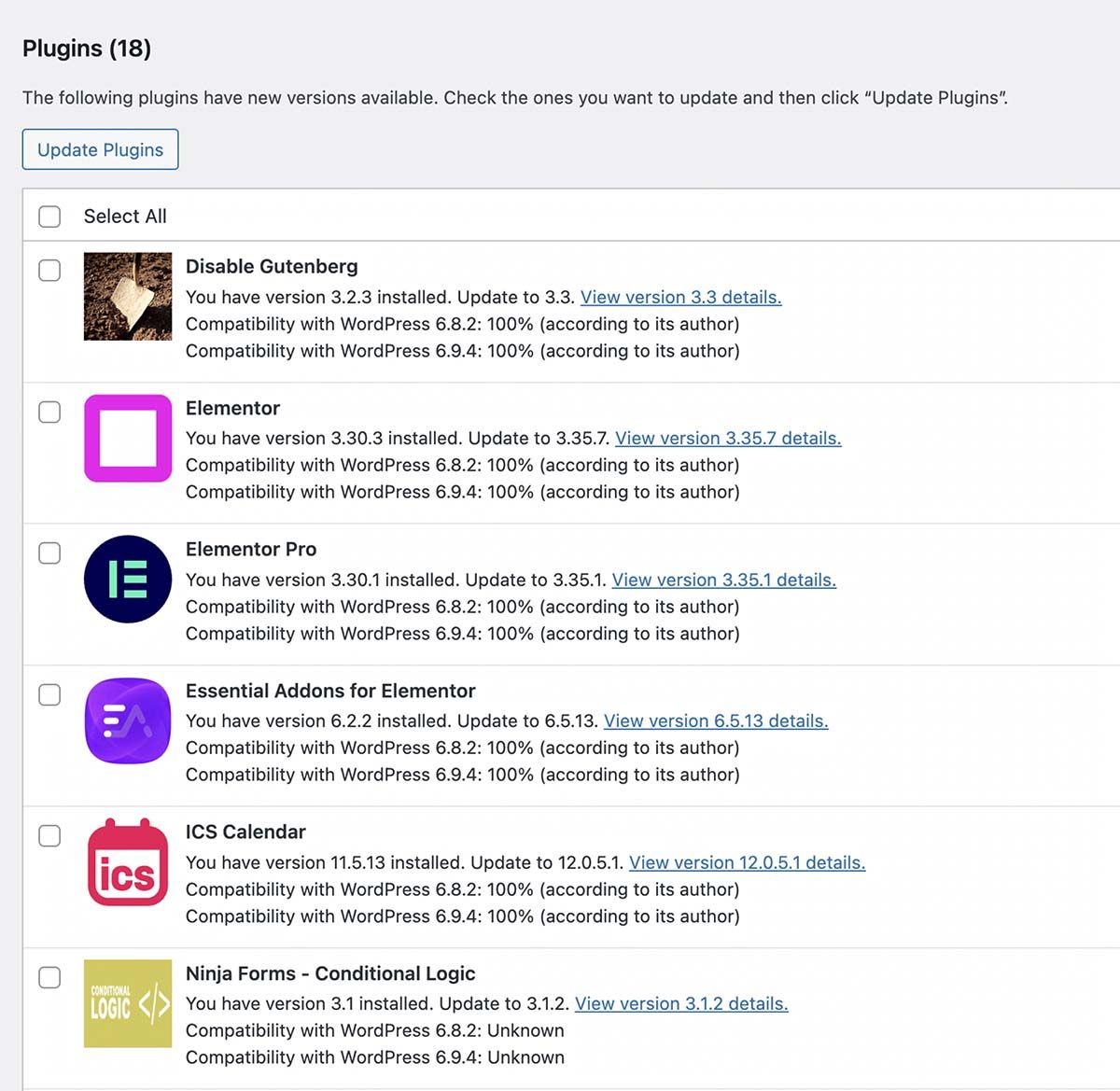Click the Disable Gutenberg shovel plugin icon
1120x1091 pixels.
coord(127,297)
